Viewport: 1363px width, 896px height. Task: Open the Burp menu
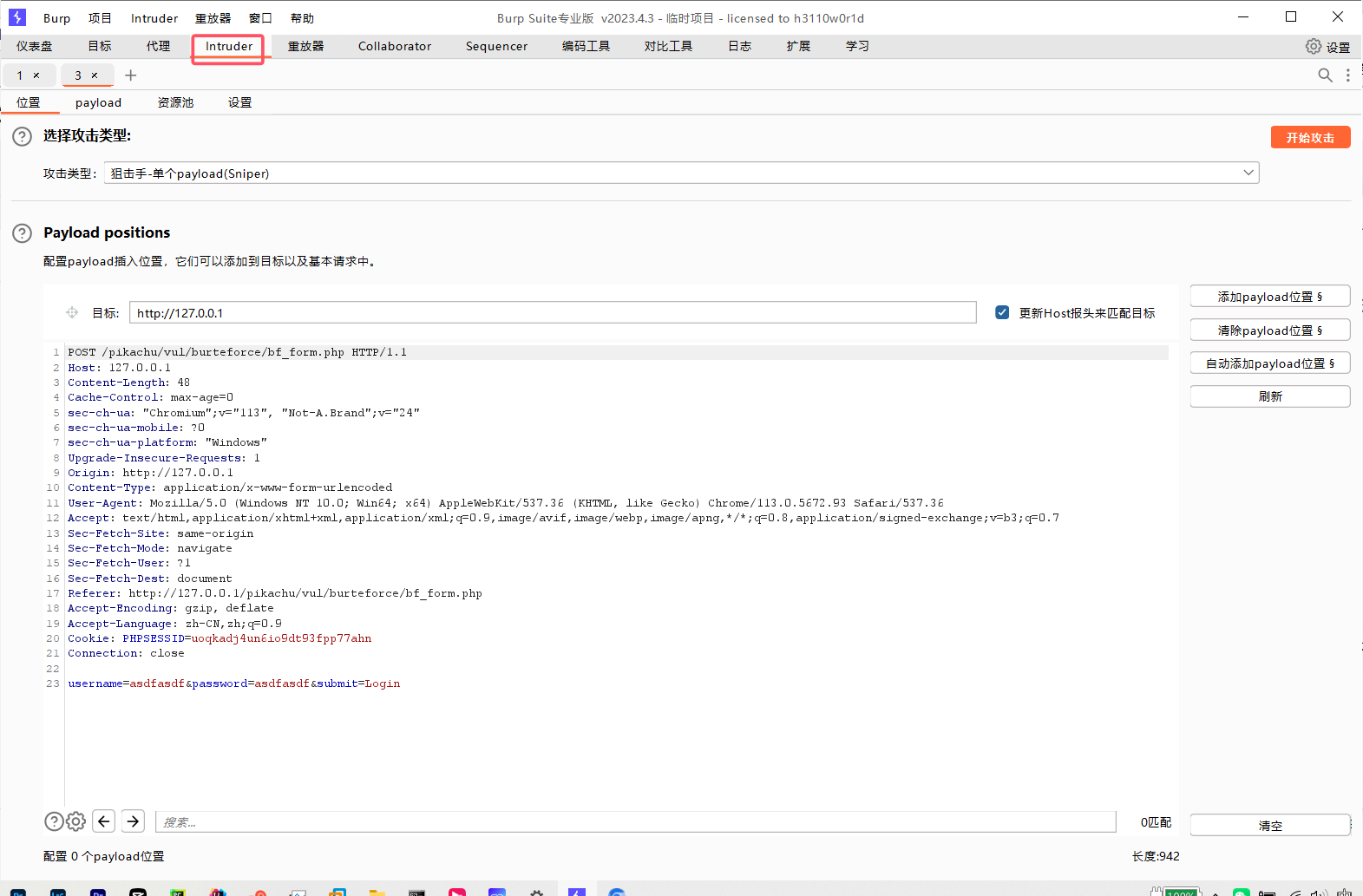[56, 18]
